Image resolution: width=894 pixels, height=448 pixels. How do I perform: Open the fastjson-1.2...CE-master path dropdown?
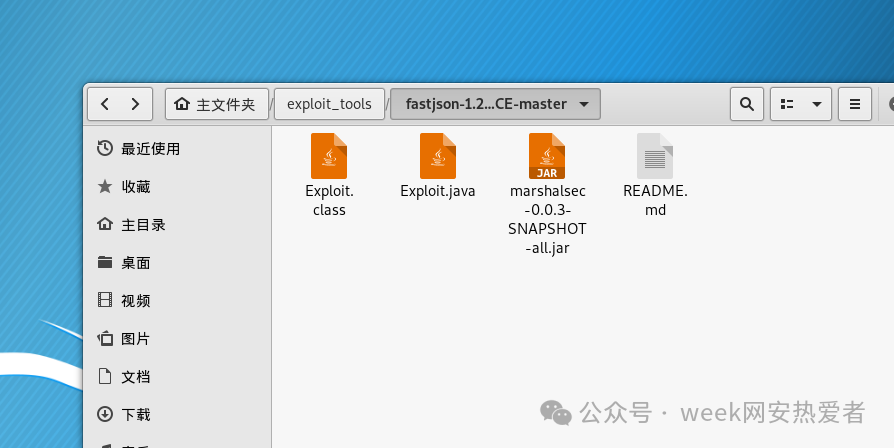click(x=495, y=104)
